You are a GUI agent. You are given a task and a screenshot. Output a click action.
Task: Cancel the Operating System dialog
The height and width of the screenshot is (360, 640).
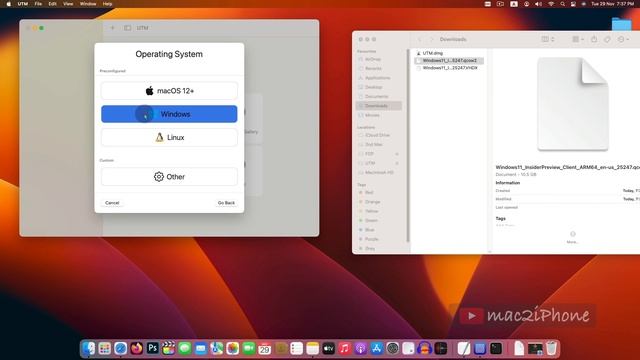pos(112,203)
